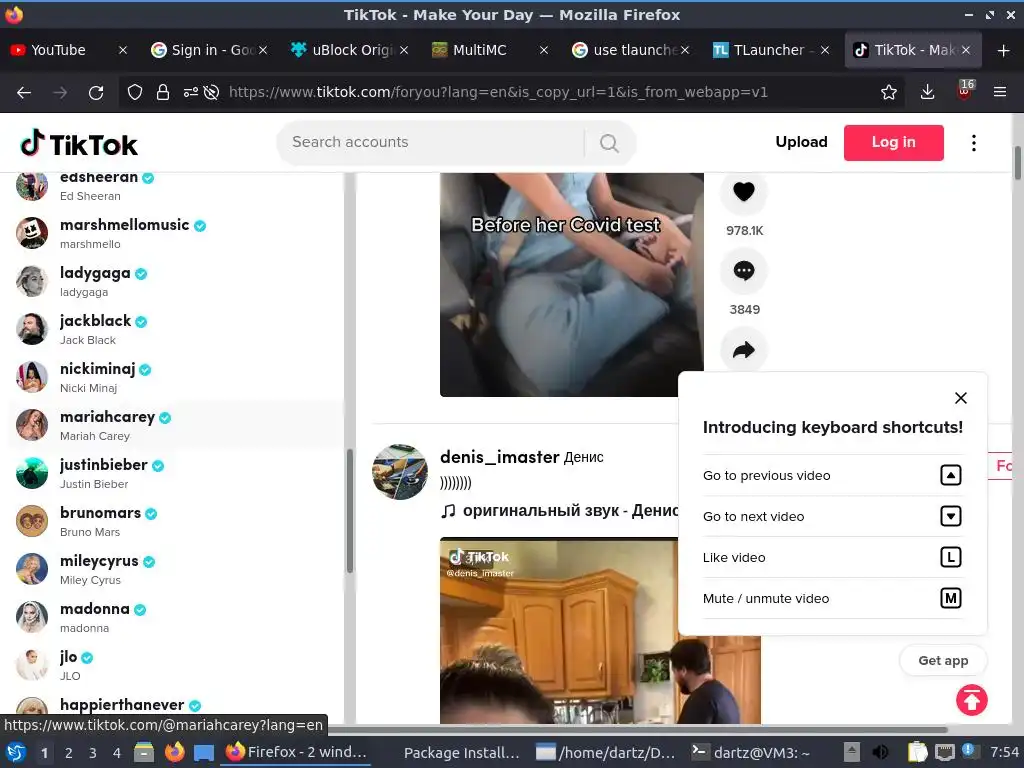
Task: Click the original sound music link
Action: coord(560,511)
